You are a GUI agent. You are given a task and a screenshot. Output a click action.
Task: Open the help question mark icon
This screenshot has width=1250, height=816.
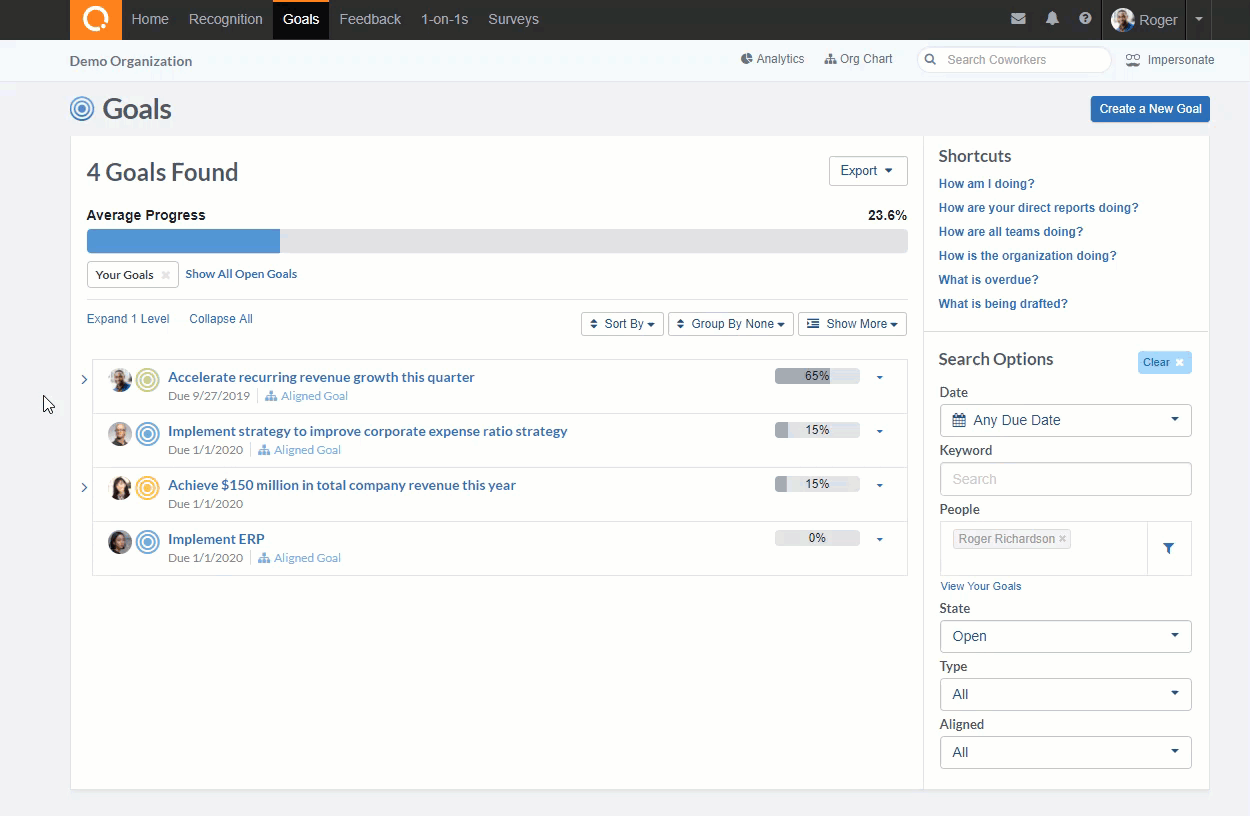1085,19
